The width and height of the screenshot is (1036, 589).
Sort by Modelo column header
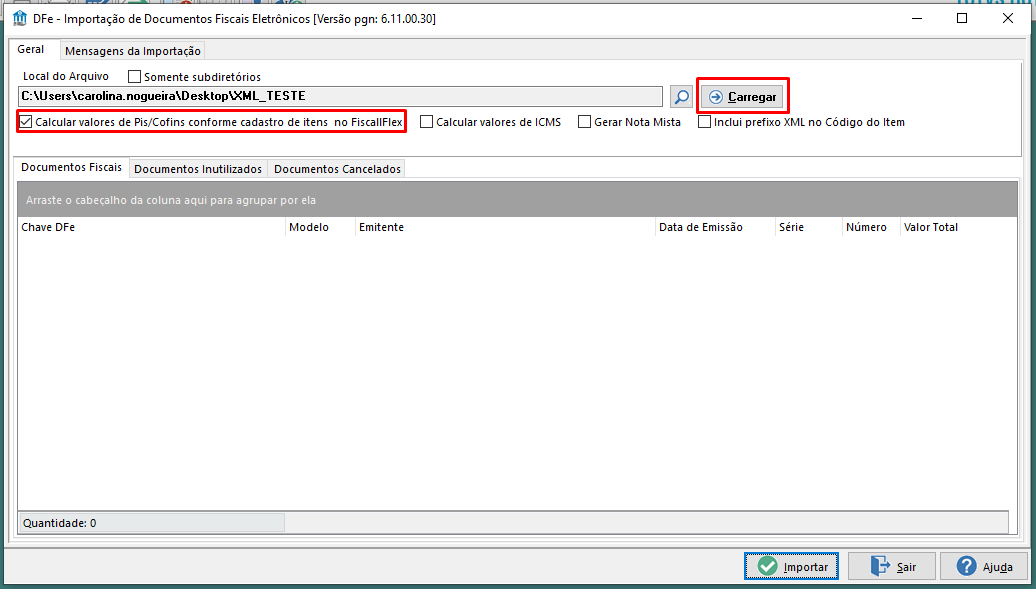[320, 227]
